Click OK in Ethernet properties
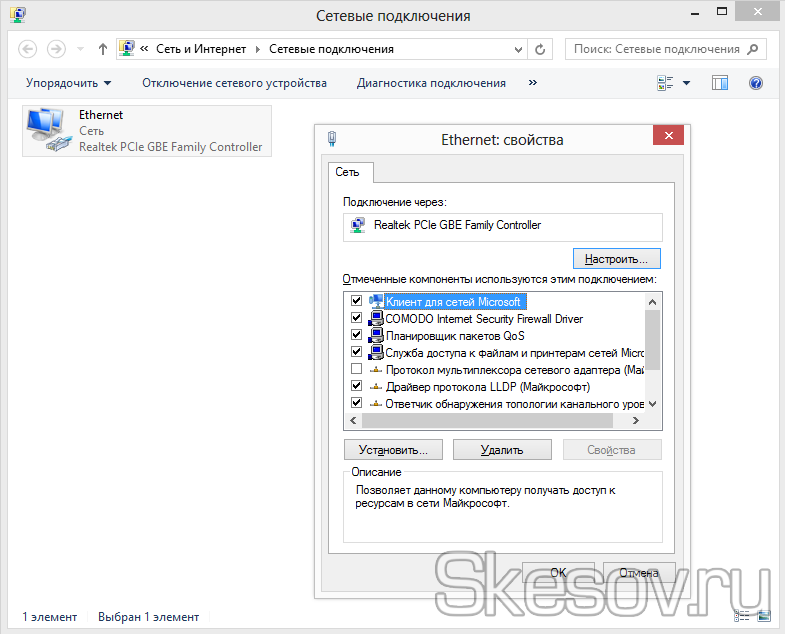The height and width of the screenshot is (634, 785). coord(558,572)
